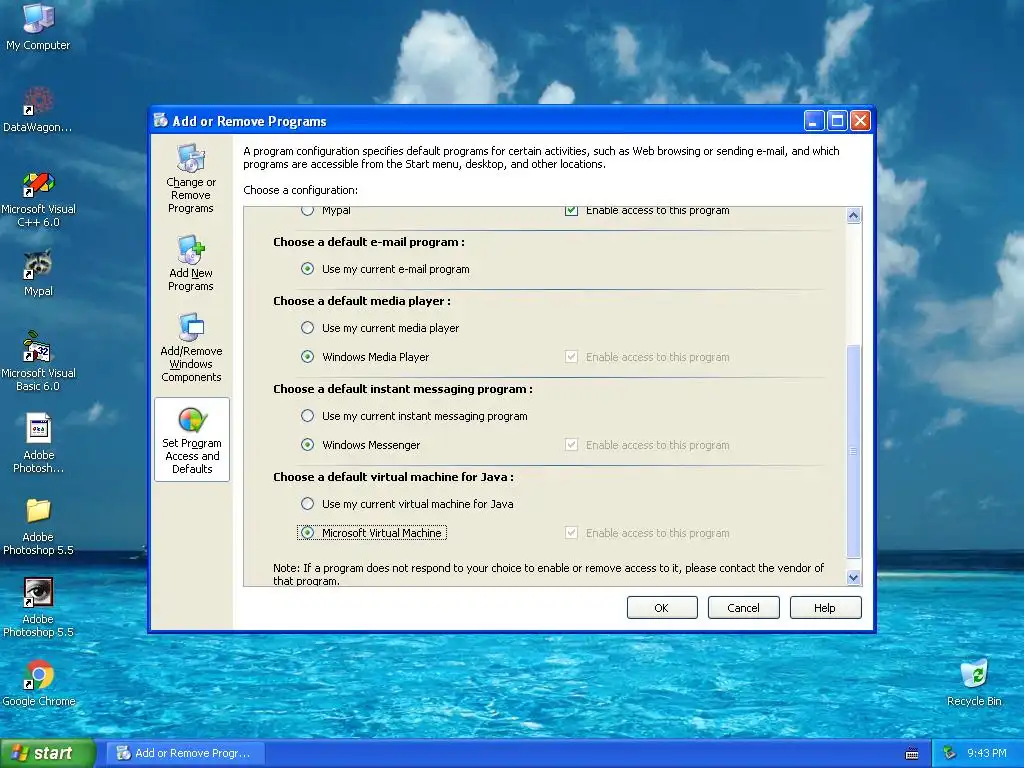Click 'Choose a default instant messaging program' heading
The width and height of the screenshot is (1024, 768).
pyautogui.click(x=403, y=389)
